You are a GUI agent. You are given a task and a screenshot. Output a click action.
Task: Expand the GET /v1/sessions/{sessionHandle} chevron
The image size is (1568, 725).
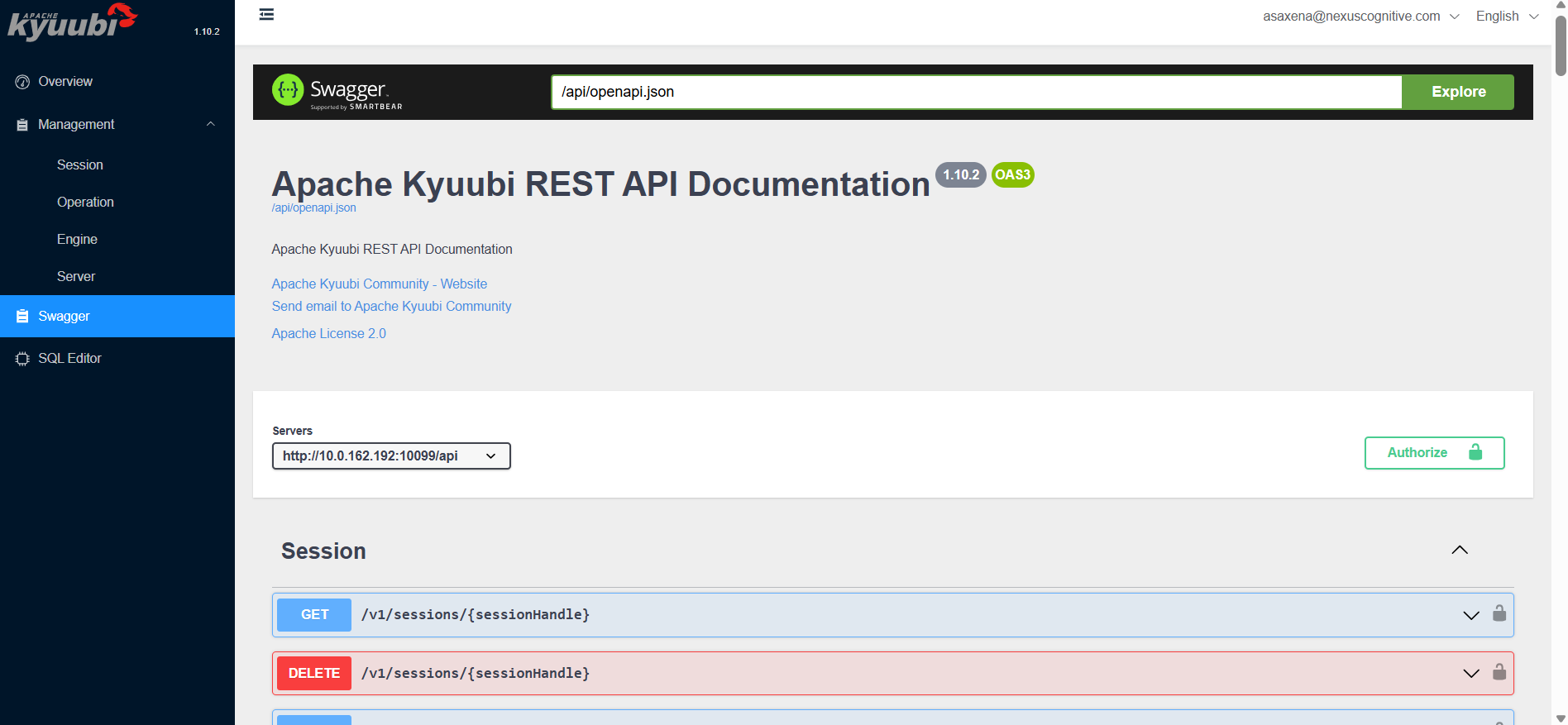pyautogui.click(x=1471, y=615)
